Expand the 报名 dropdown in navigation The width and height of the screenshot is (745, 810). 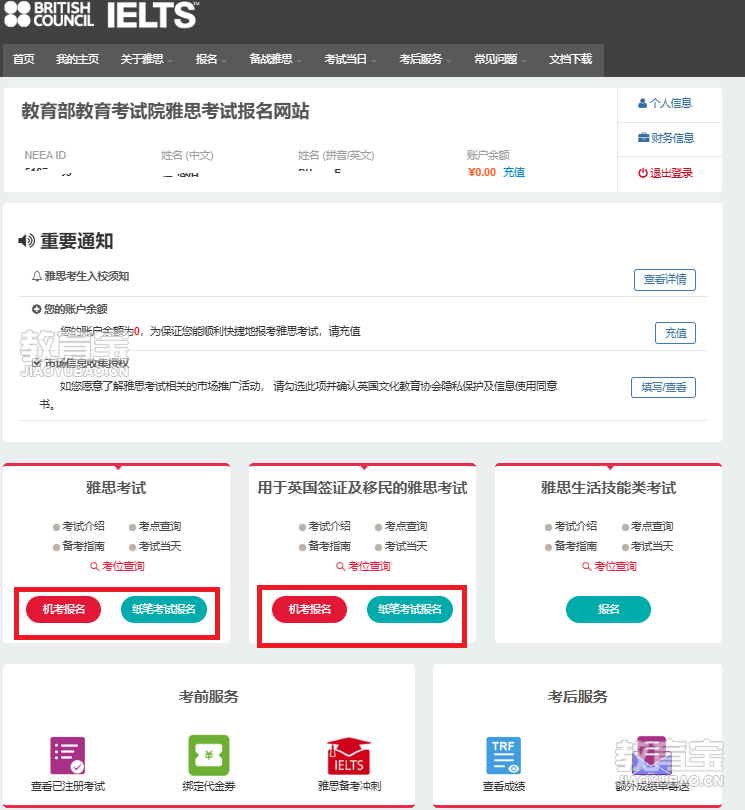point(211,59)
